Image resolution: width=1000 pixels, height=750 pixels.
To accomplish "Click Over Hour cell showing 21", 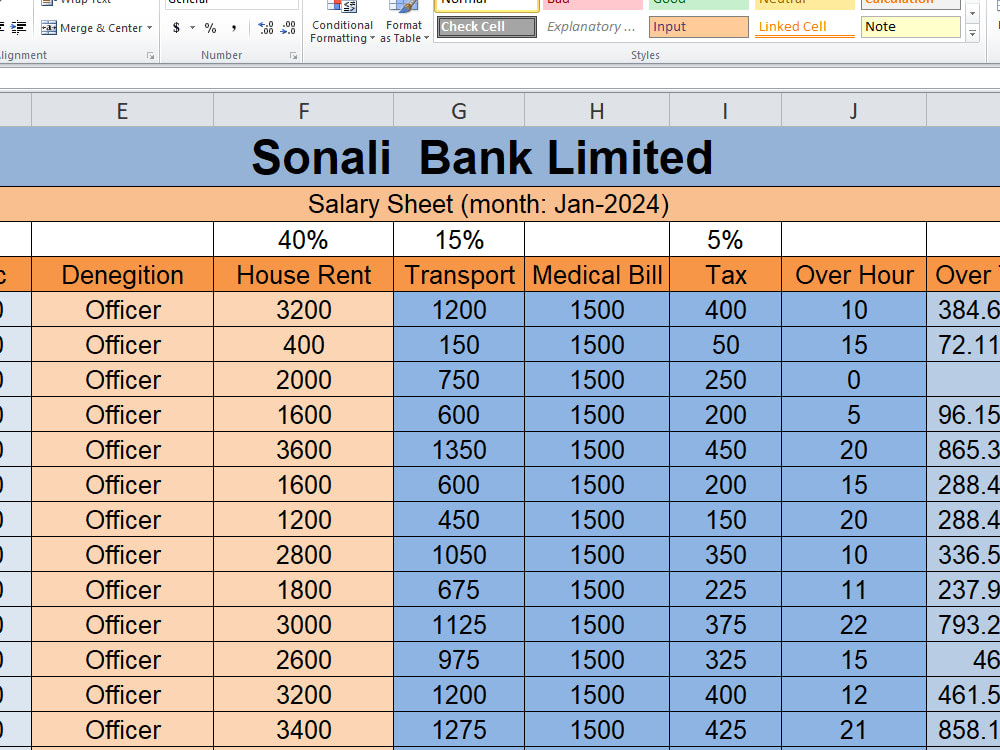I will pyautogui.click(x=854, y=730).
